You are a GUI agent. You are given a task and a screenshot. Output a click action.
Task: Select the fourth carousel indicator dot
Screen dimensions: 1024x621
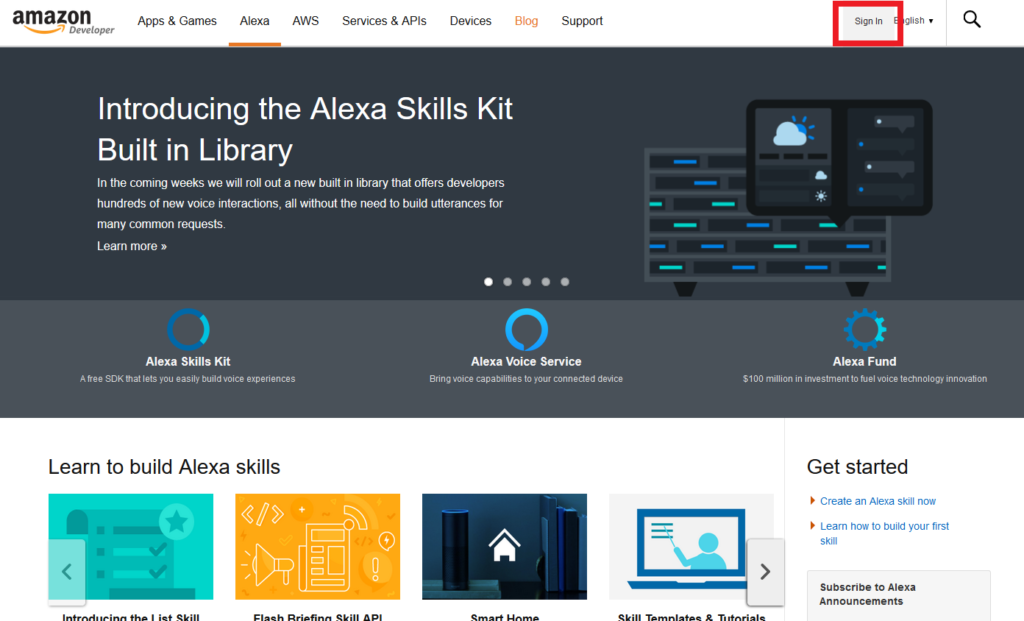point(546,282)
